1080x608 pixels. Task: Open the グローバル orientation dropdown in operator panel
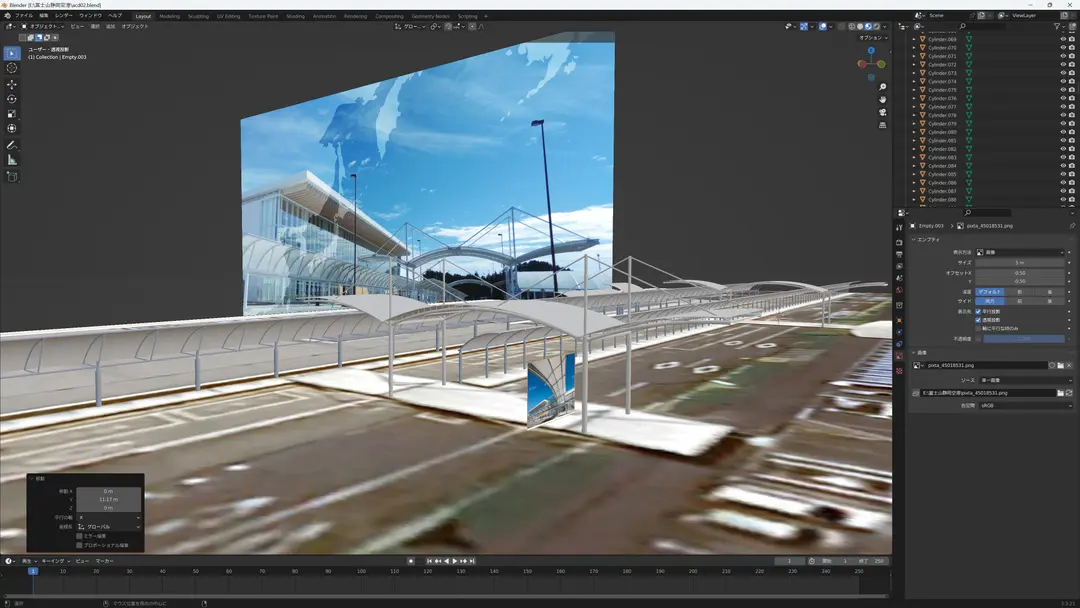pos(109,527)
